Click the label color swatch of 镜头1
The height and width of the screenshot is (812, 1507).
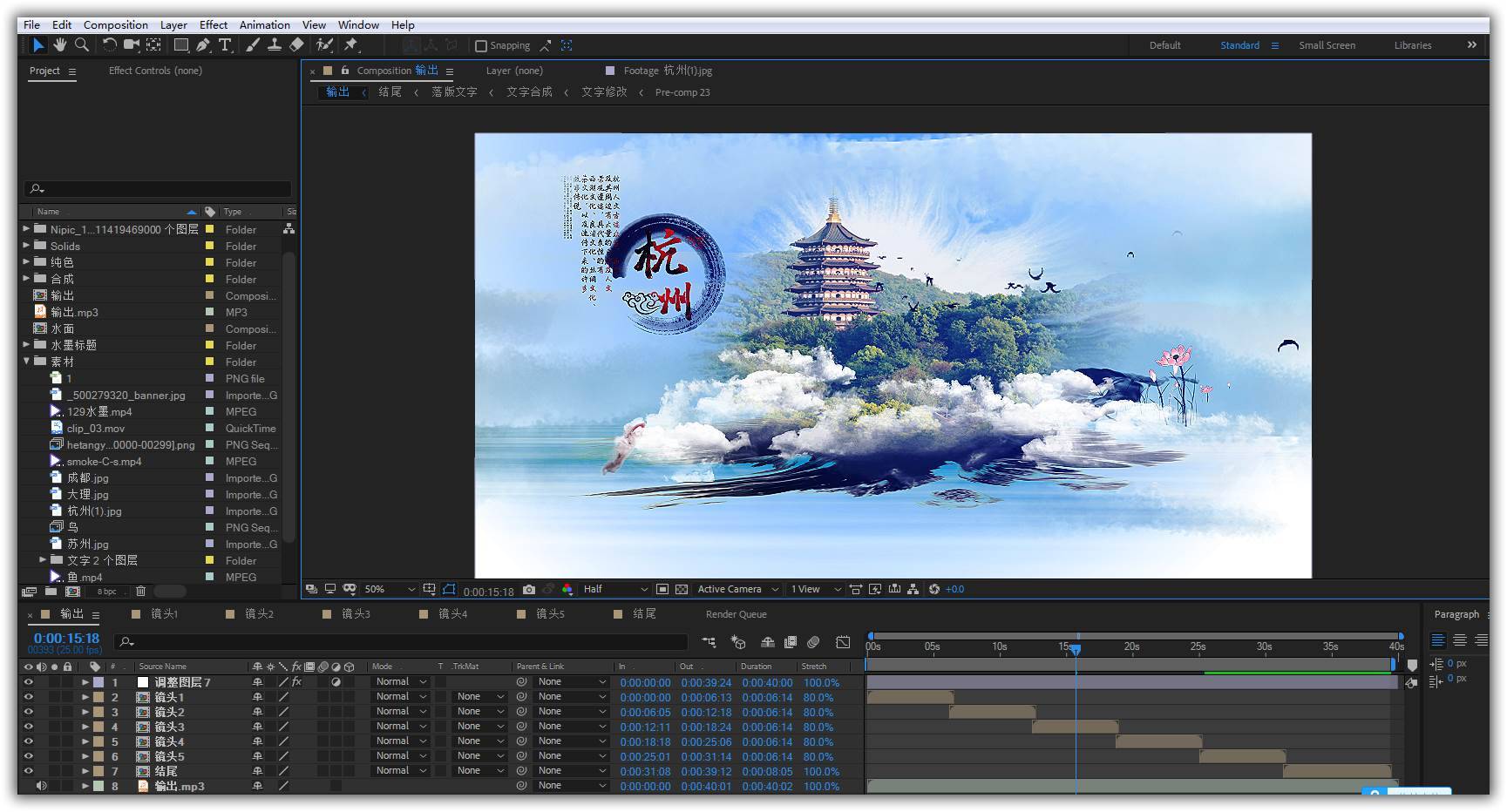pyautogui.click(x=98, y=698)
